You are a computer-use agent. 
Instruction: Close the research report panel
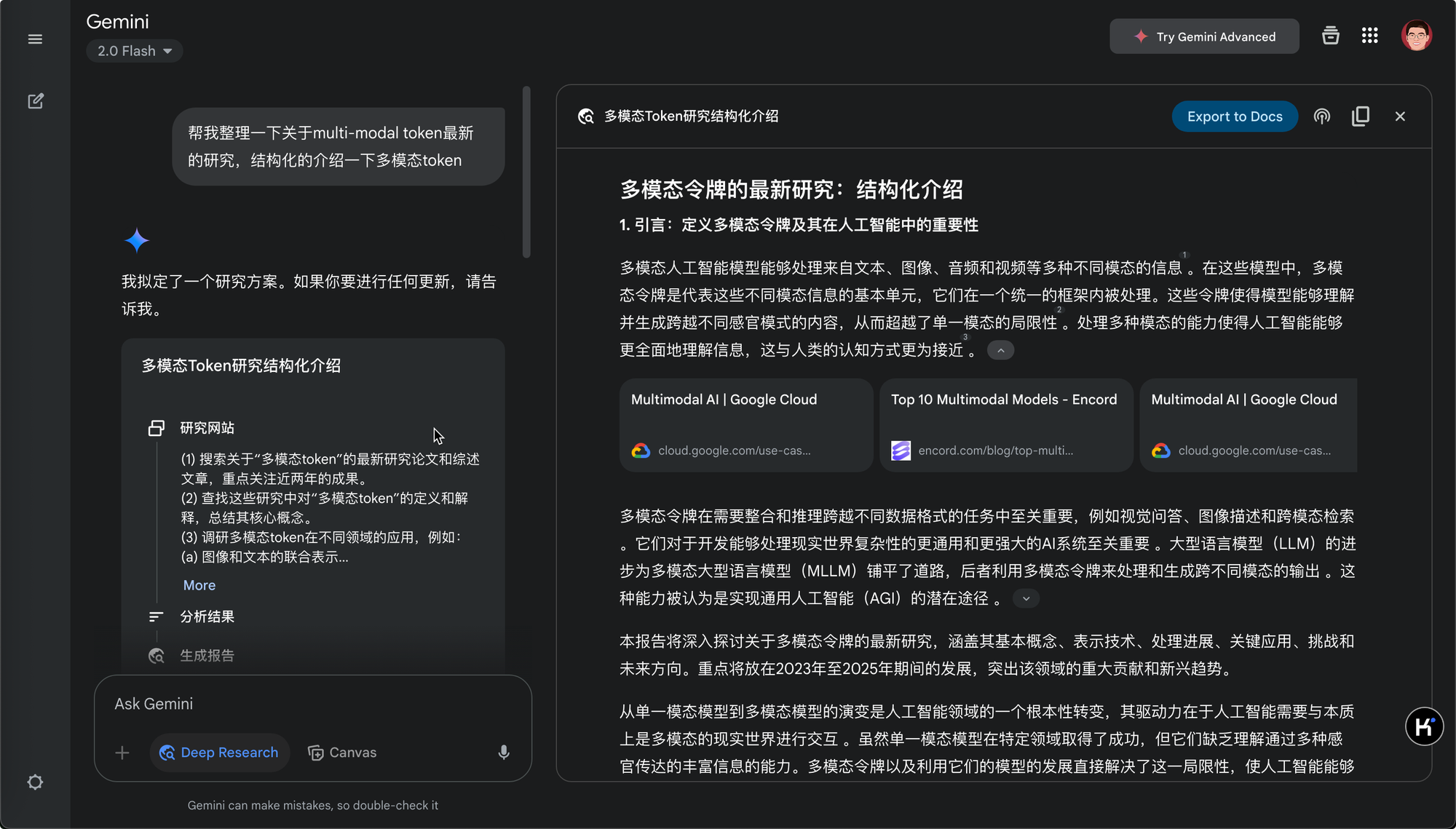[x=1399, y=116]
